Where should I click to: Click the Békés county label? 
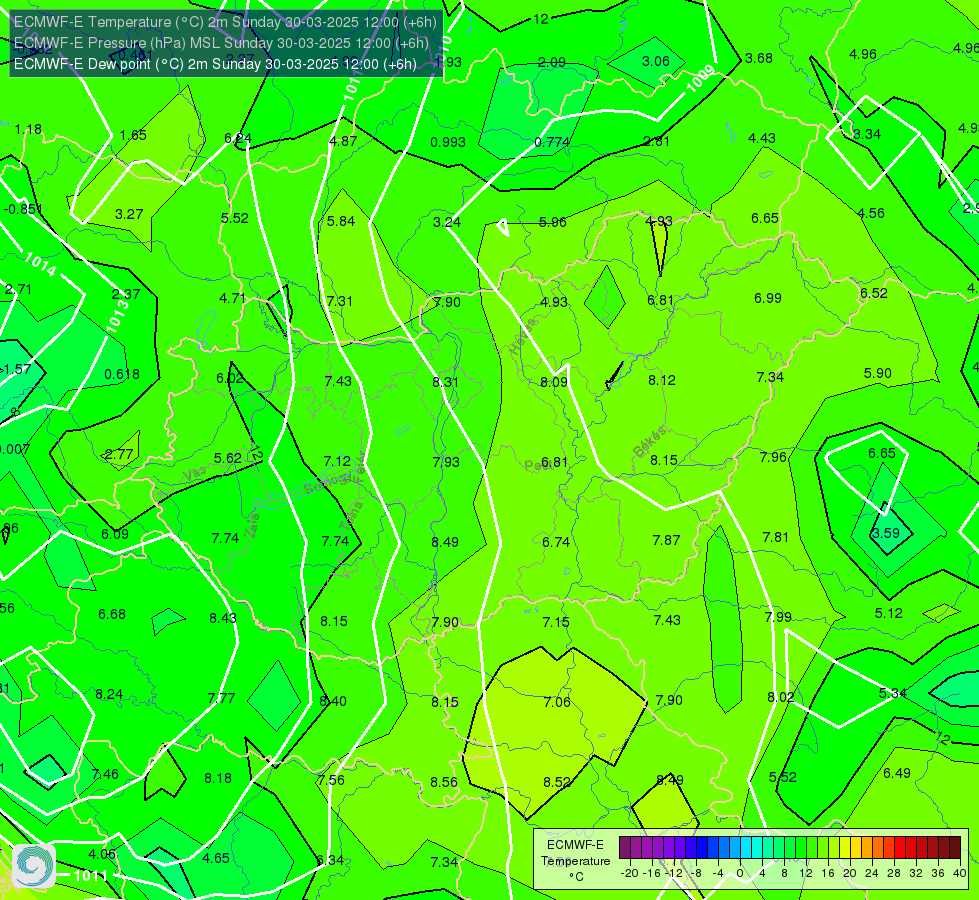(651, 442)
